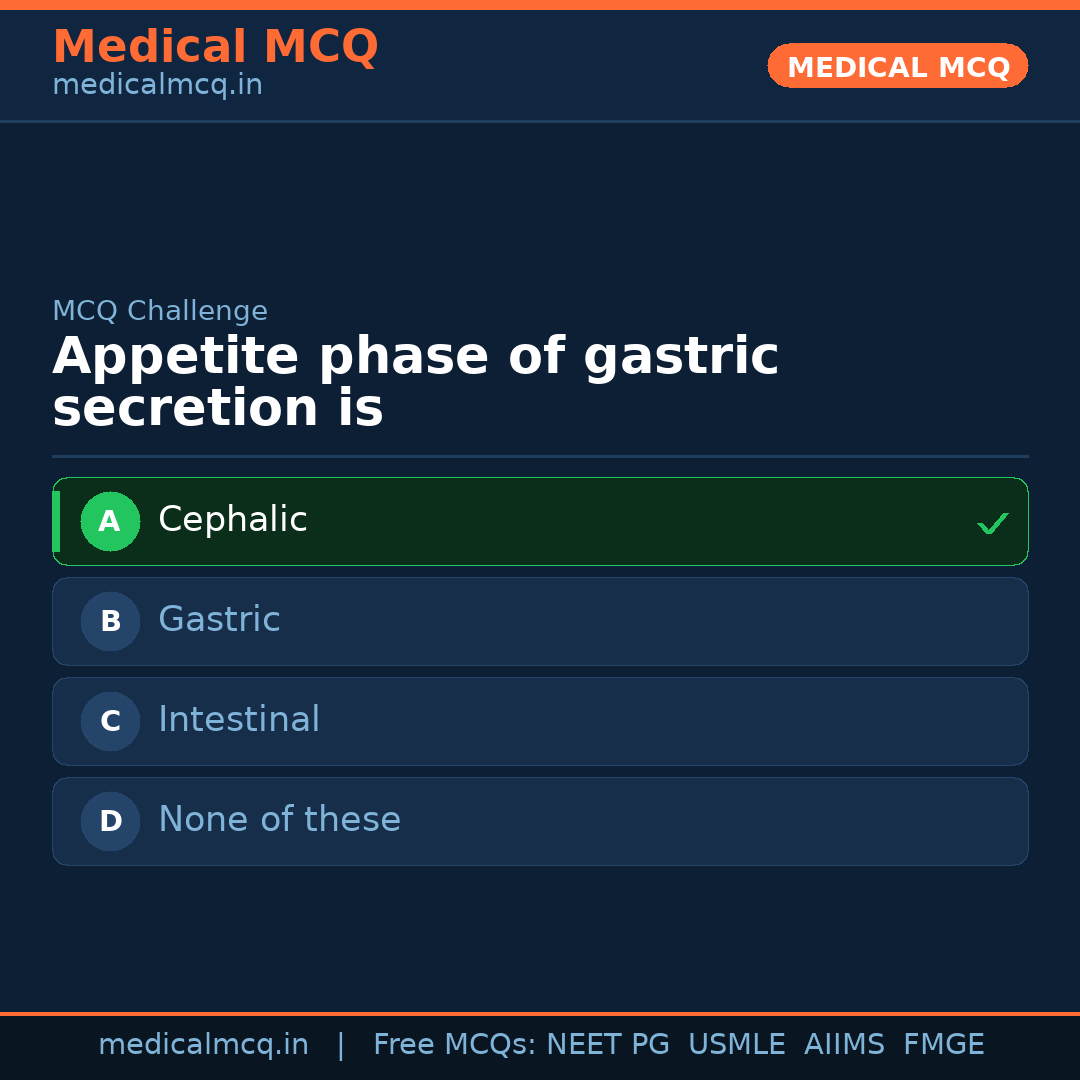
Task: Select the Cephalic answer text
Action: 232,520
